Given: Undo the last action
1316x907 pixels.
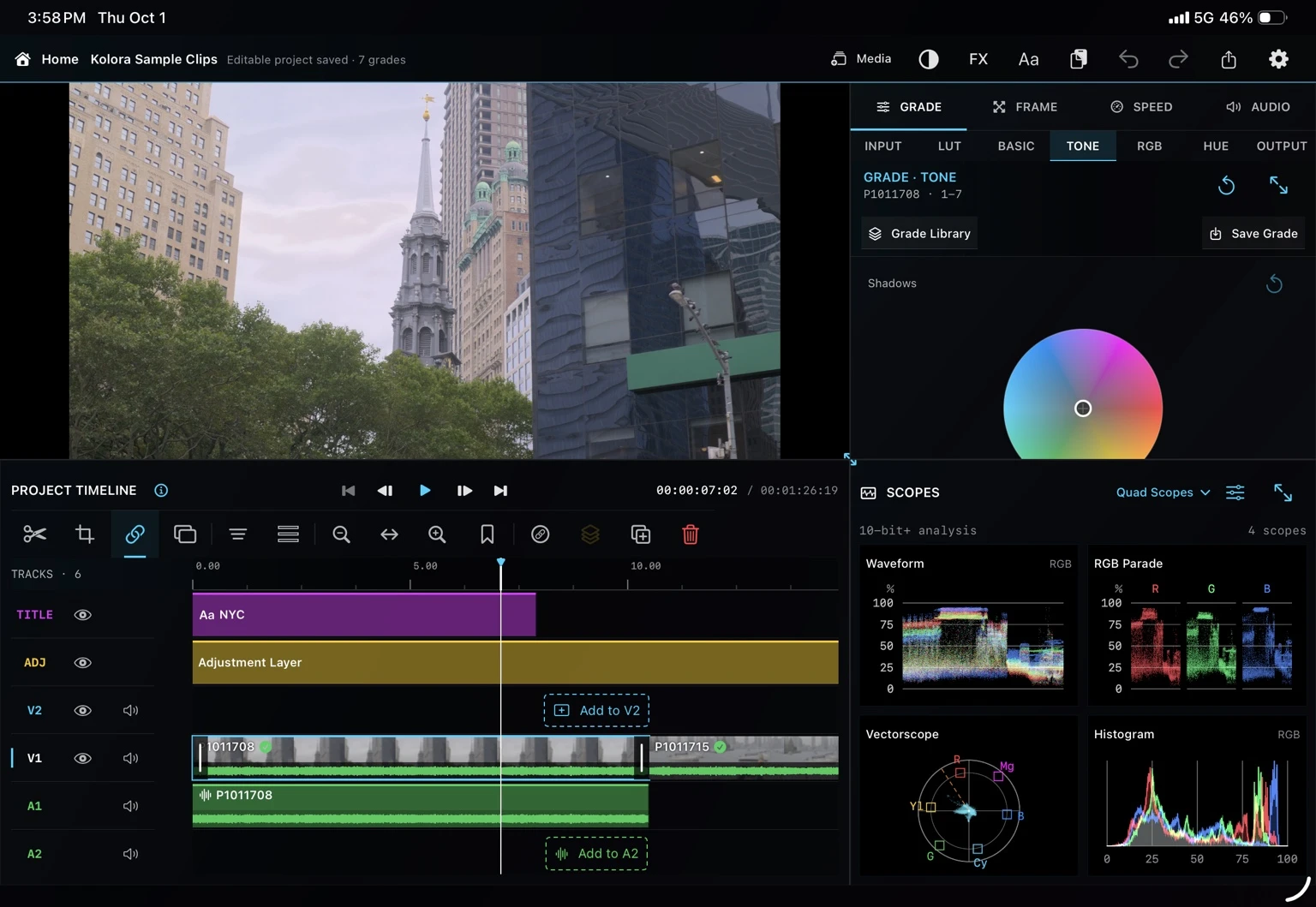Looking at the screenshot, I should point(1128,59).
